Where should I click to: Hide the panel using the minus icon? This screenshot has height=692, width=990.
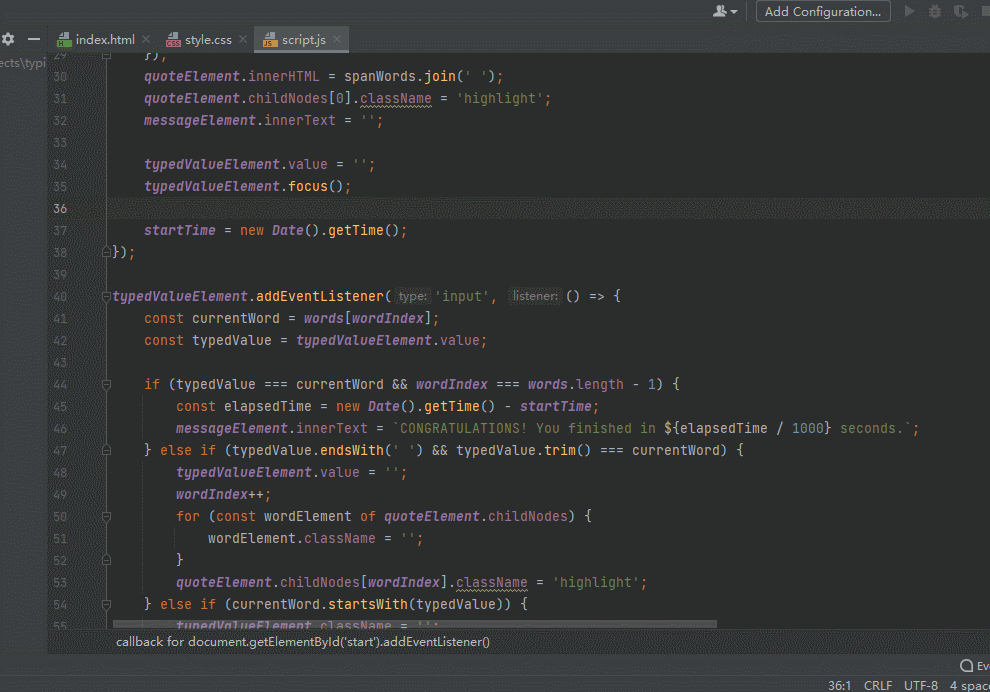34,38
